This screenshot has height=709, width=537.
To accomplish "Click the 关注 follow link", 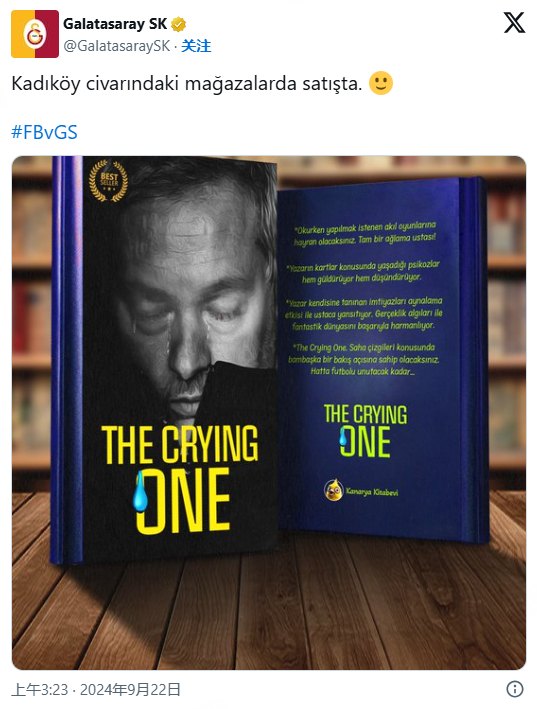I will click(196, 46).
